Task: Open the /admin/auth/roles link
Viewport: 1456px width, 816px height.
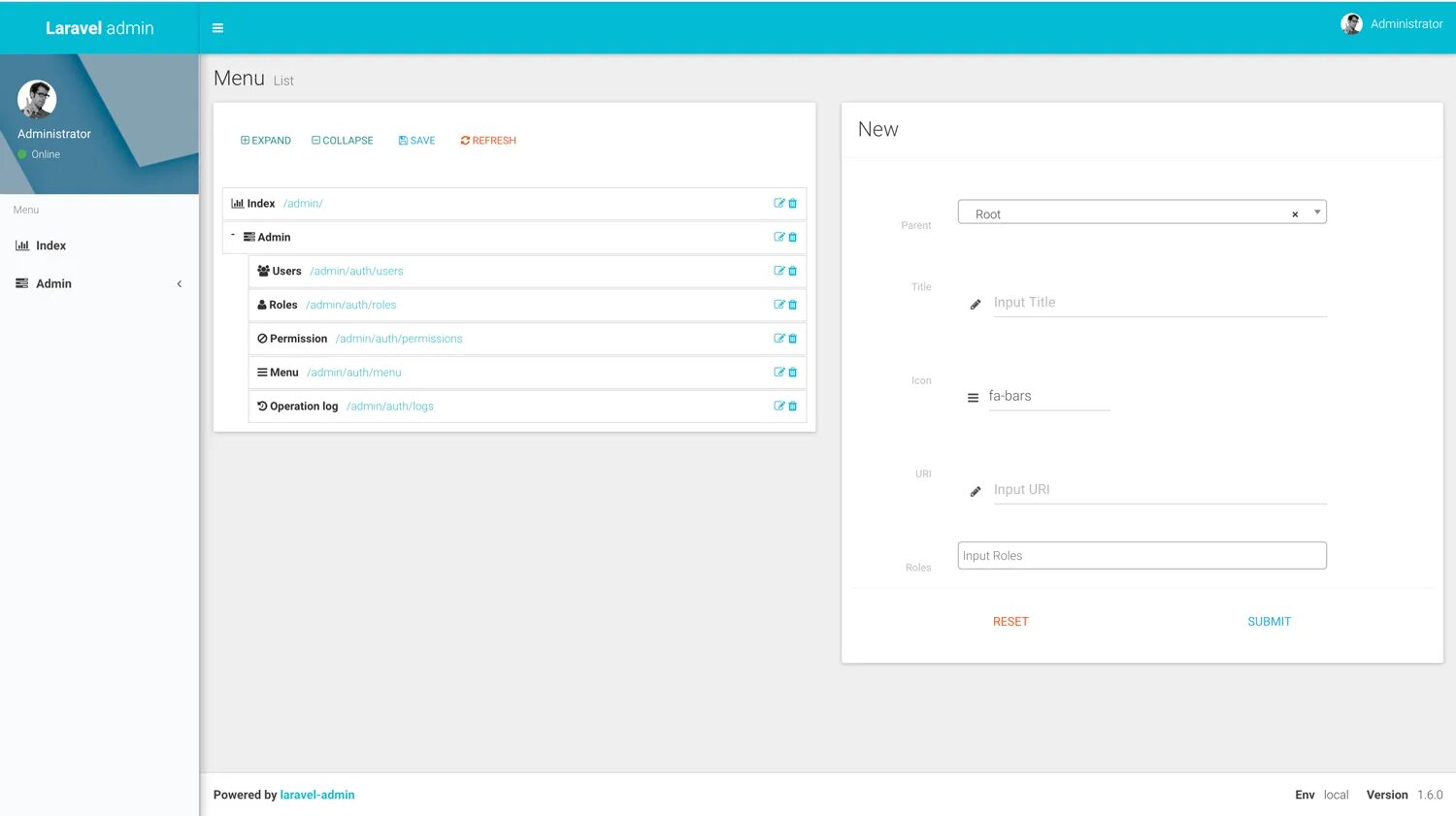Action: 351,306
